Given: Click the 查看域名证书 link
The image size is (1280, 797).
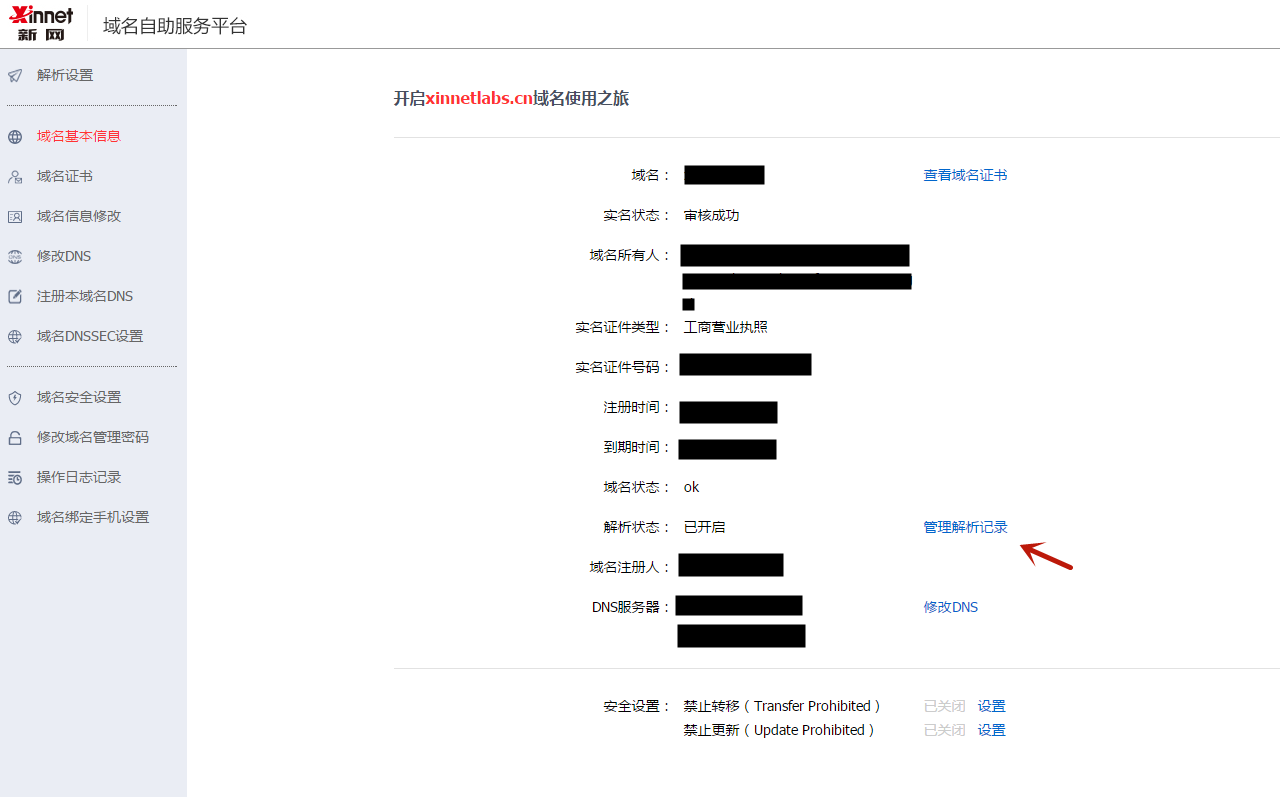Looking at the screenshot, I should [x=965, y=175].
